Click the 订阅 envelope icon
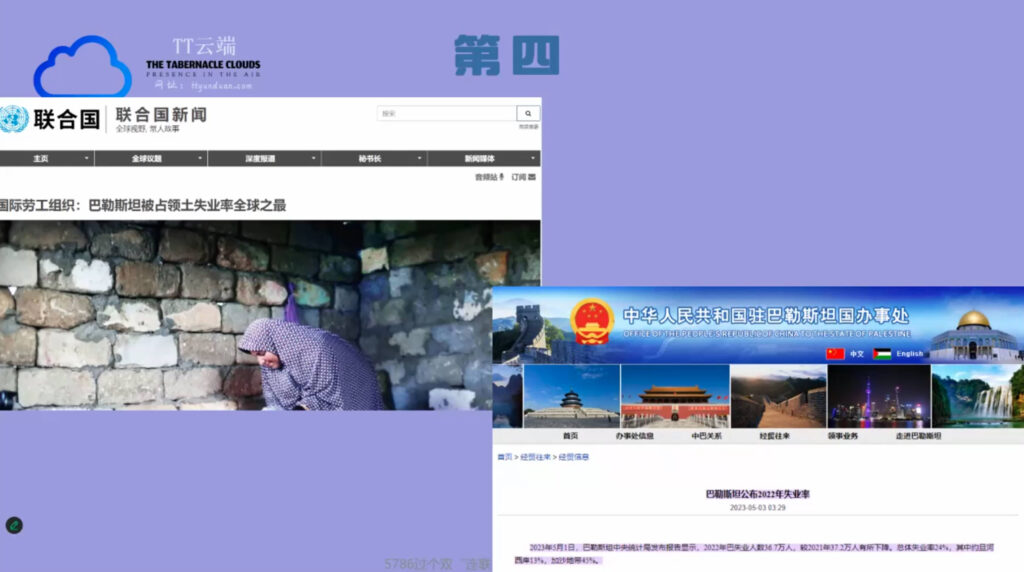 pyautogui.click(x=532, y=177)
